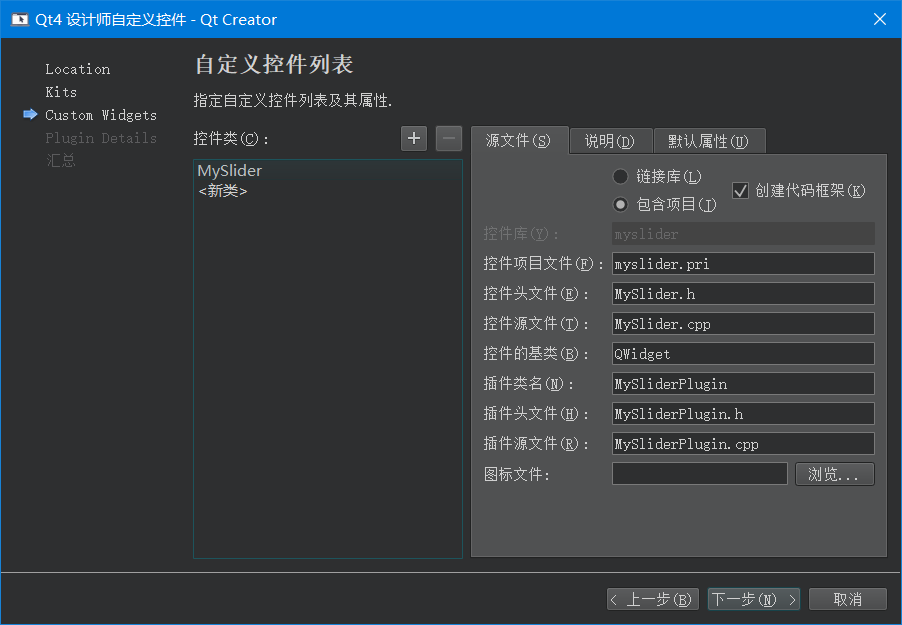Click the plus button to add a widget class

coord(413,138)
